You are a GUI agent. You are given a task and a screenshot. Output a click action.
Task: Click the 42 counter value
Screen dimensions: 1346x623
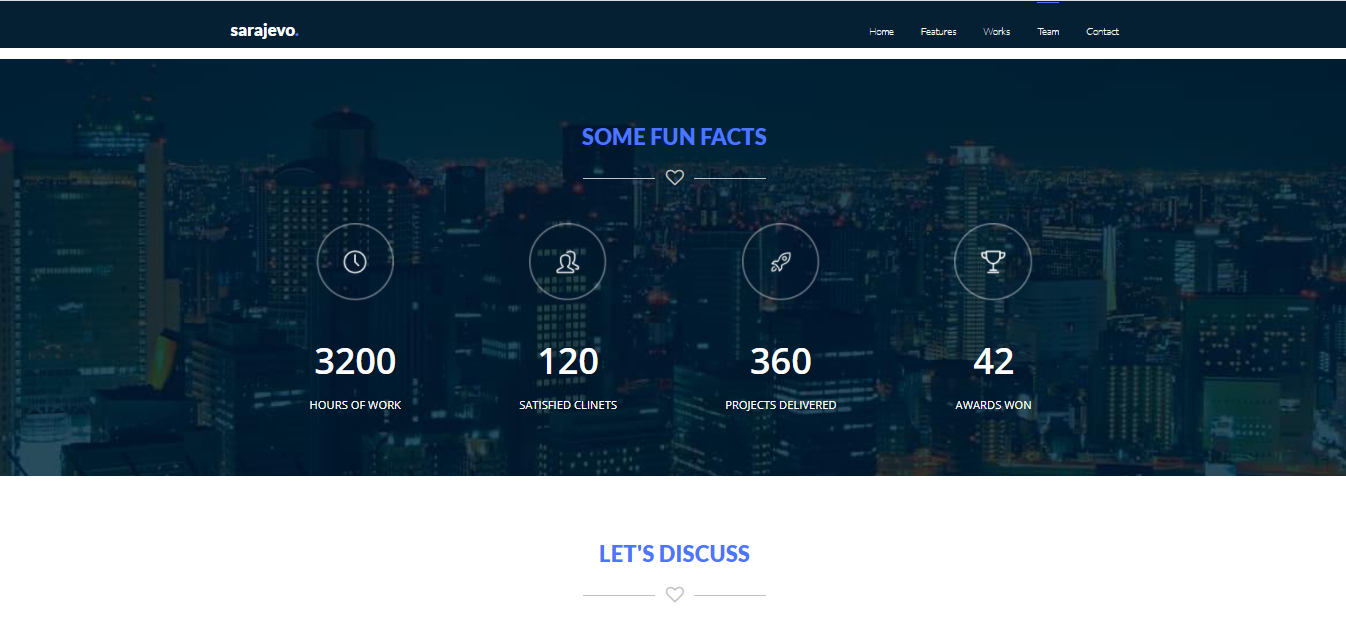click(x=993, y=361)
